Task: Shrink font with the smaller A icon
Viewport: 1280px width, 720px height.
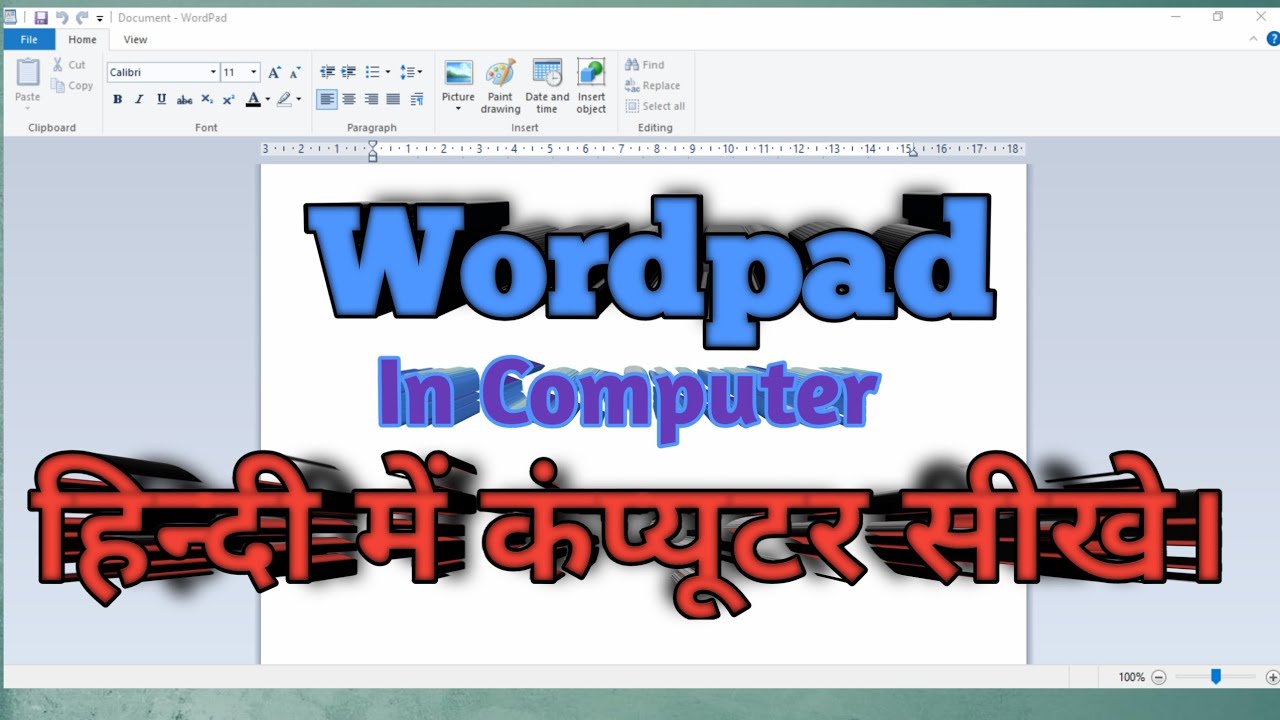Action: coord(294,72)
